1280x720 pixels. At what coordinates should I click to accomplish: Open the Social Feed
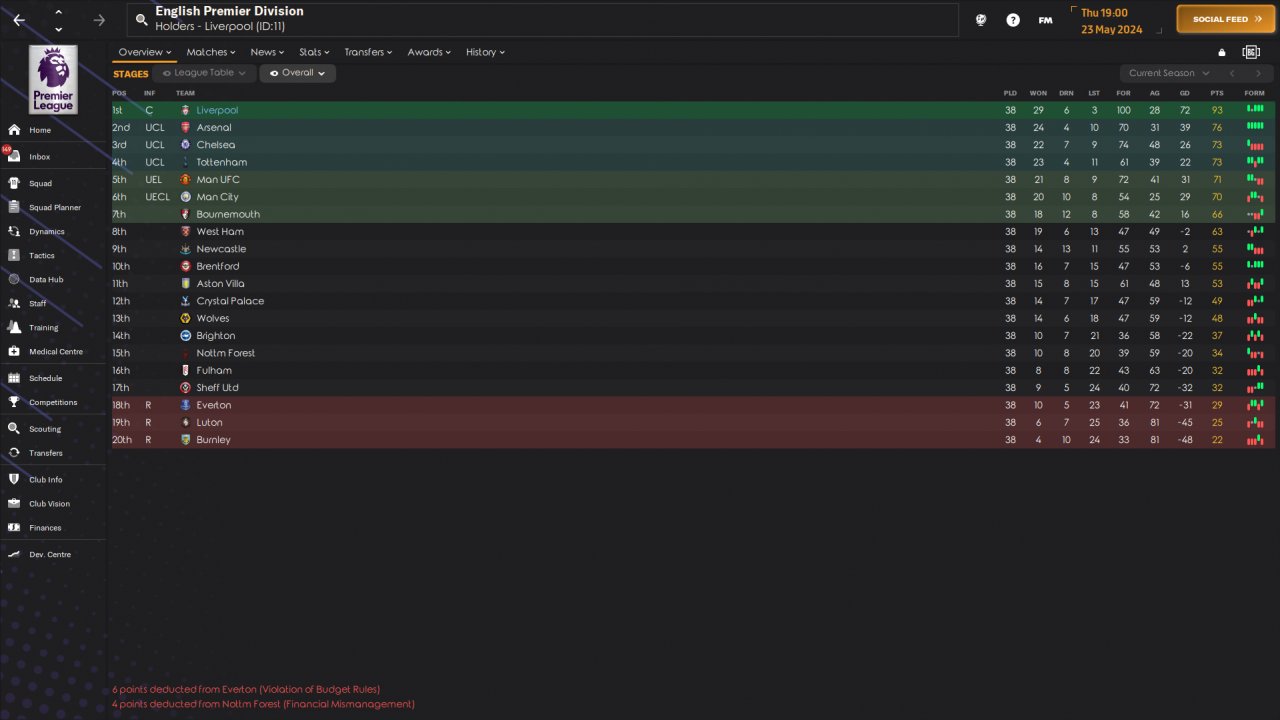1227,19
